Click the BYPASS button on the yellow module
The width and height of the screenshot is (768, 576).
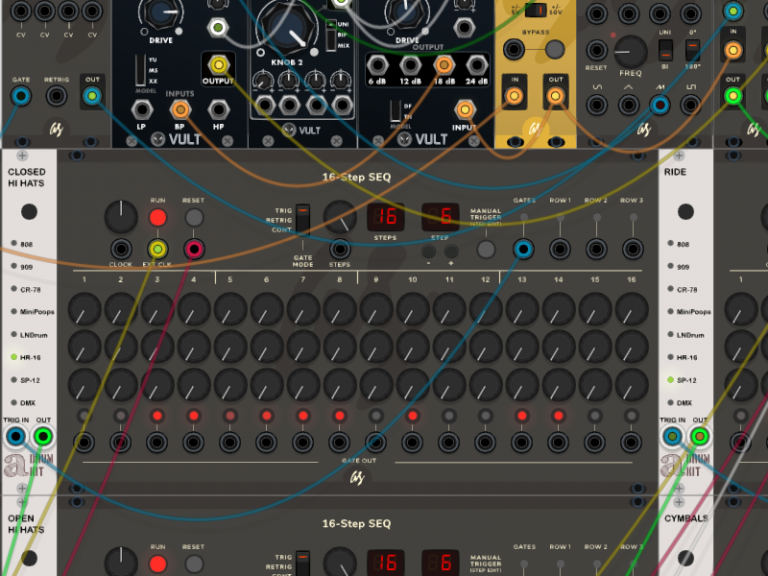pos(554,49)
